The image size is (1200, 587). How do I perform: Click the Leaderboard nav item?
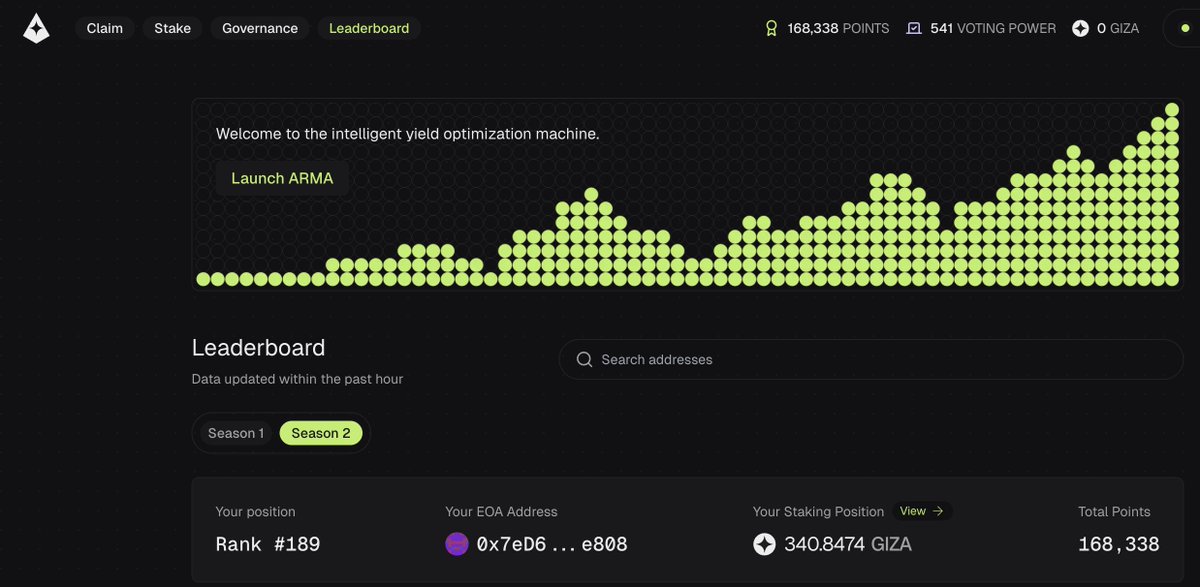(x=368, y=28)
